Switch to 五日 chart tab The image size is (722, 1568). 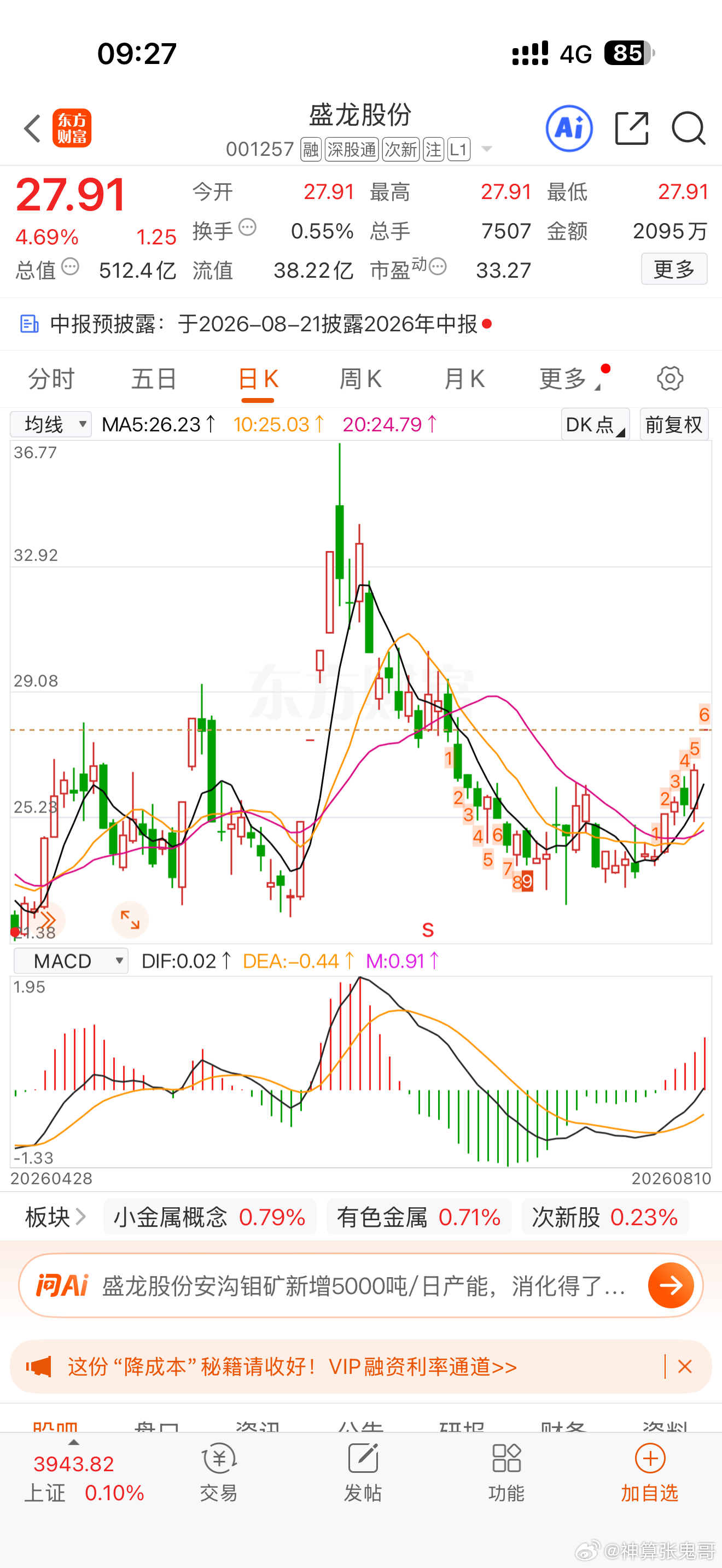coord(154,379)
